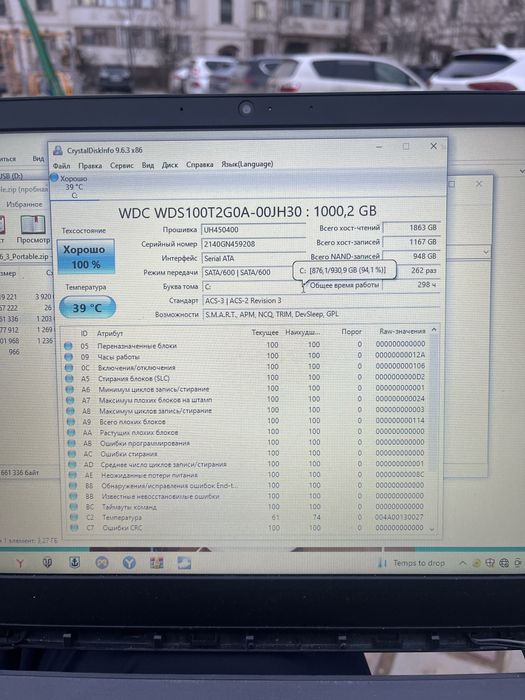Click the Стандарт field showing ACS-3
The height and width of the screenshot is (700, 525).
pyautogui.click(x=321, y=300)
